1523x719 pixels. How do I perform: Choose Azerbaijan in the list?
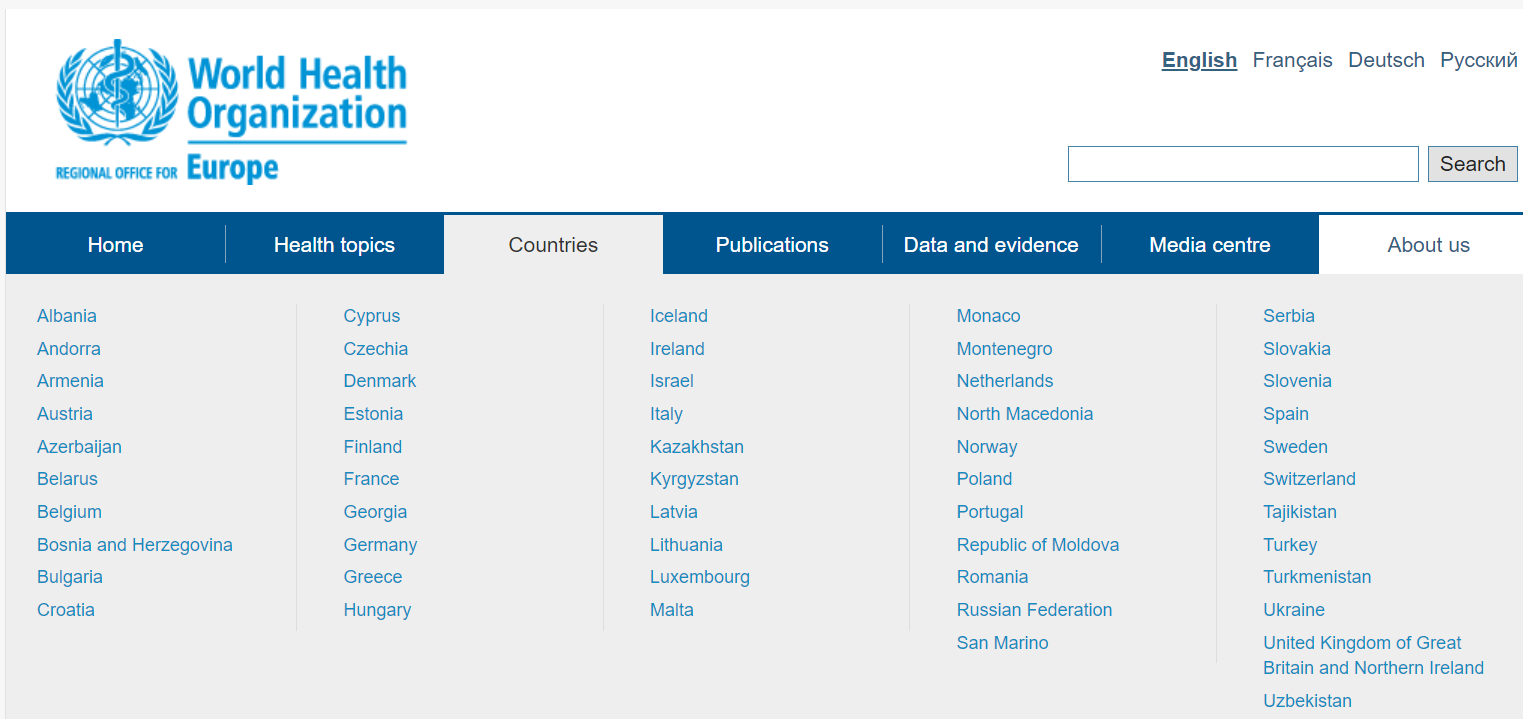point(79,447)
